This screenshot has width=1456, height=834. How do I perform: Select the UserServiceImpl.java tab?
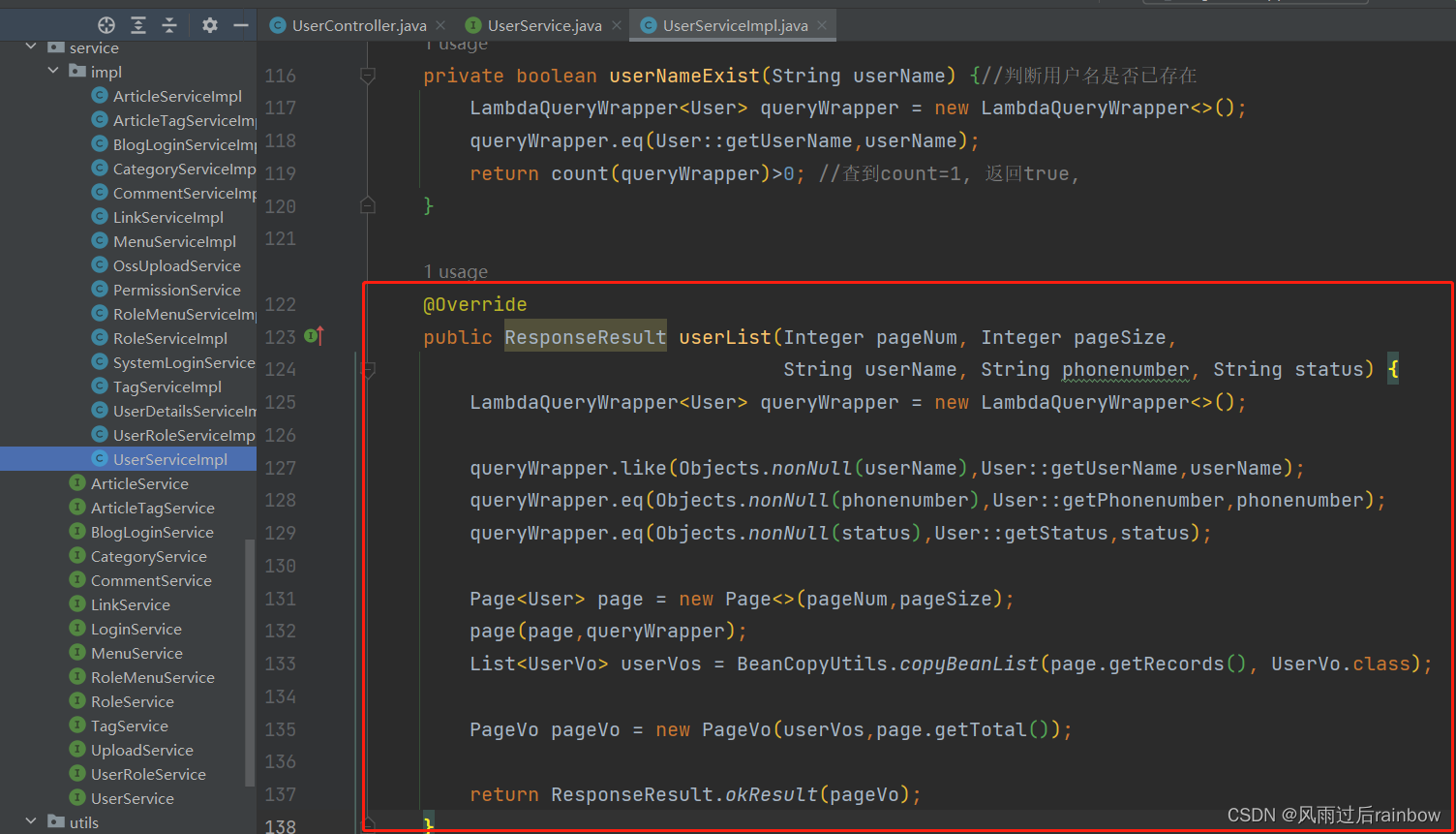point(735,25)
